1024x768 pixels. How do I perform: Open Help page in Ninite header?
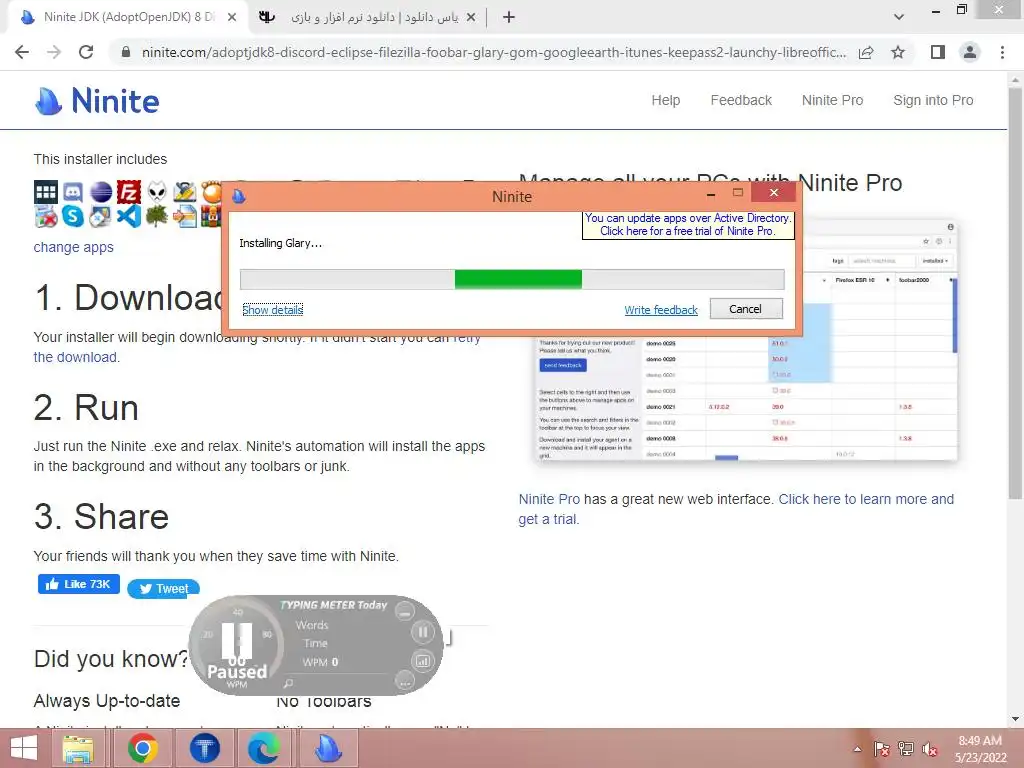coord(665,101)
